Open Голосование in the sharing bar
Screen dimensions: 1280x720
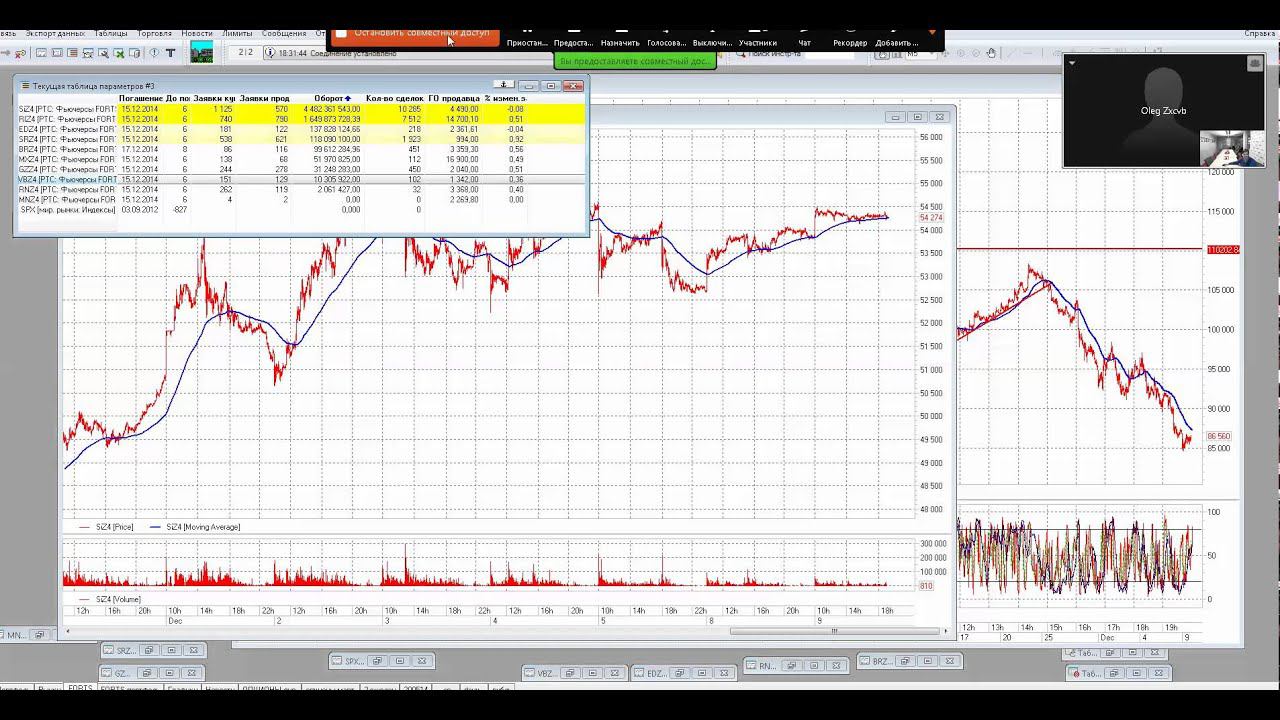pos(667,38)
